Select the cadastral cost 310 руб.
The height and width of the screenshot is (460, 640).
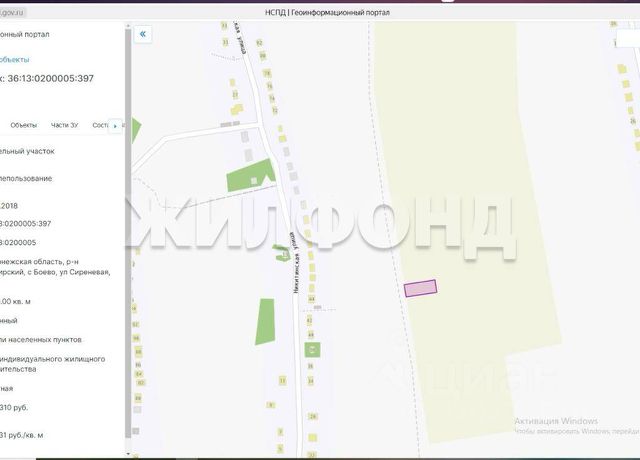pos(14,407)
